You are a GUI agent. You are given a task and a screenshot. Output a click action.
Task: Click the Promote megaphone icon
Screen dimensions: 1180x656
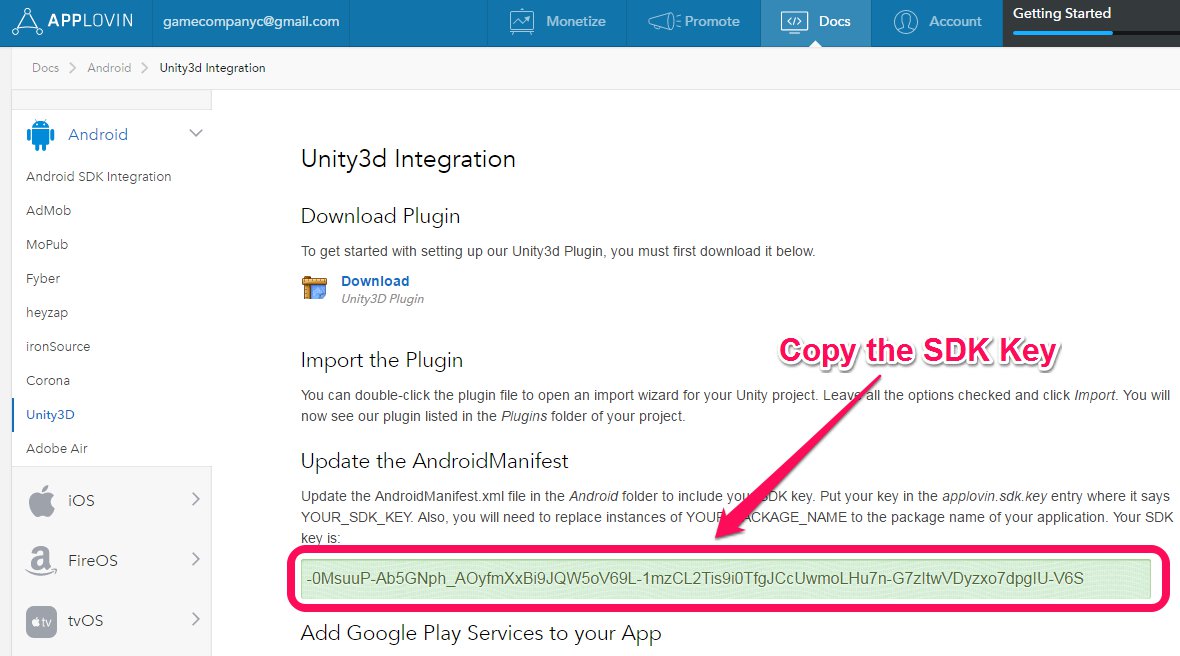click(664, 21)
